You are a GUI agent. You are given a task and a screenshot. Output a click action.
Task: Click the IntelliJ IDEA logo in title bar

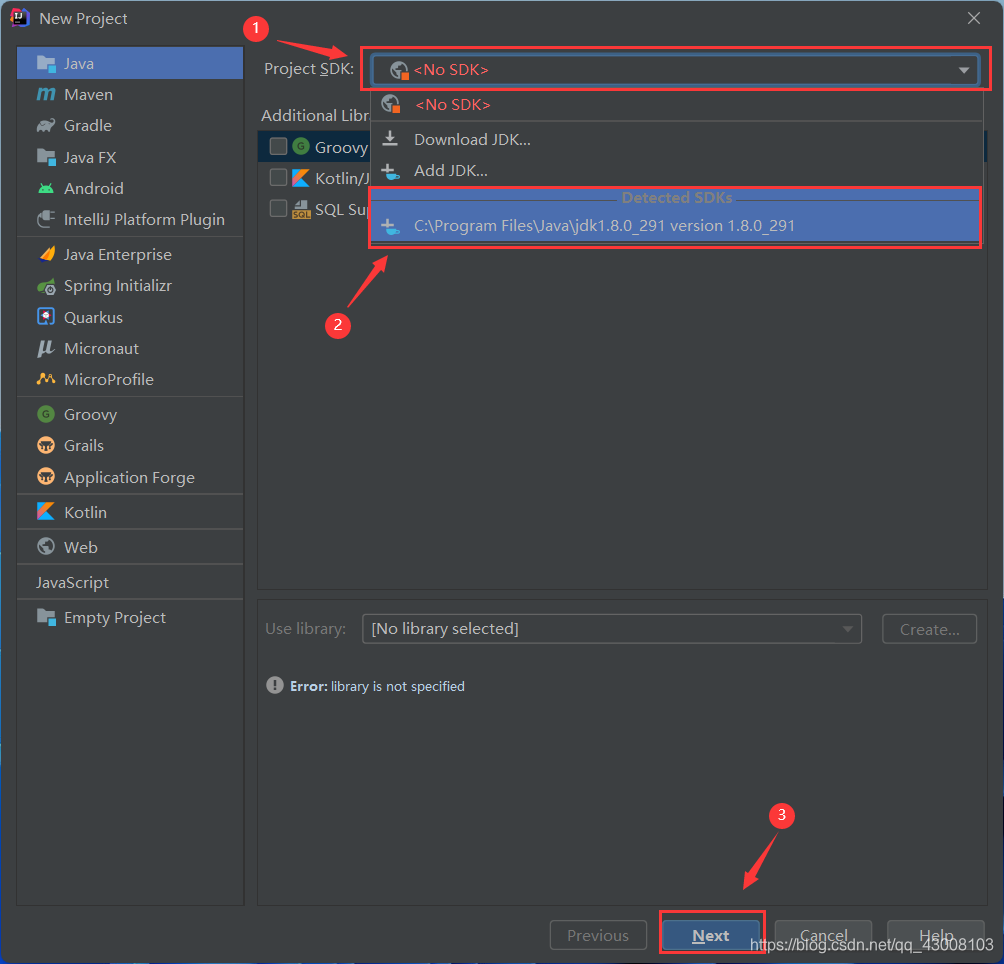click(x=20, y=18)
